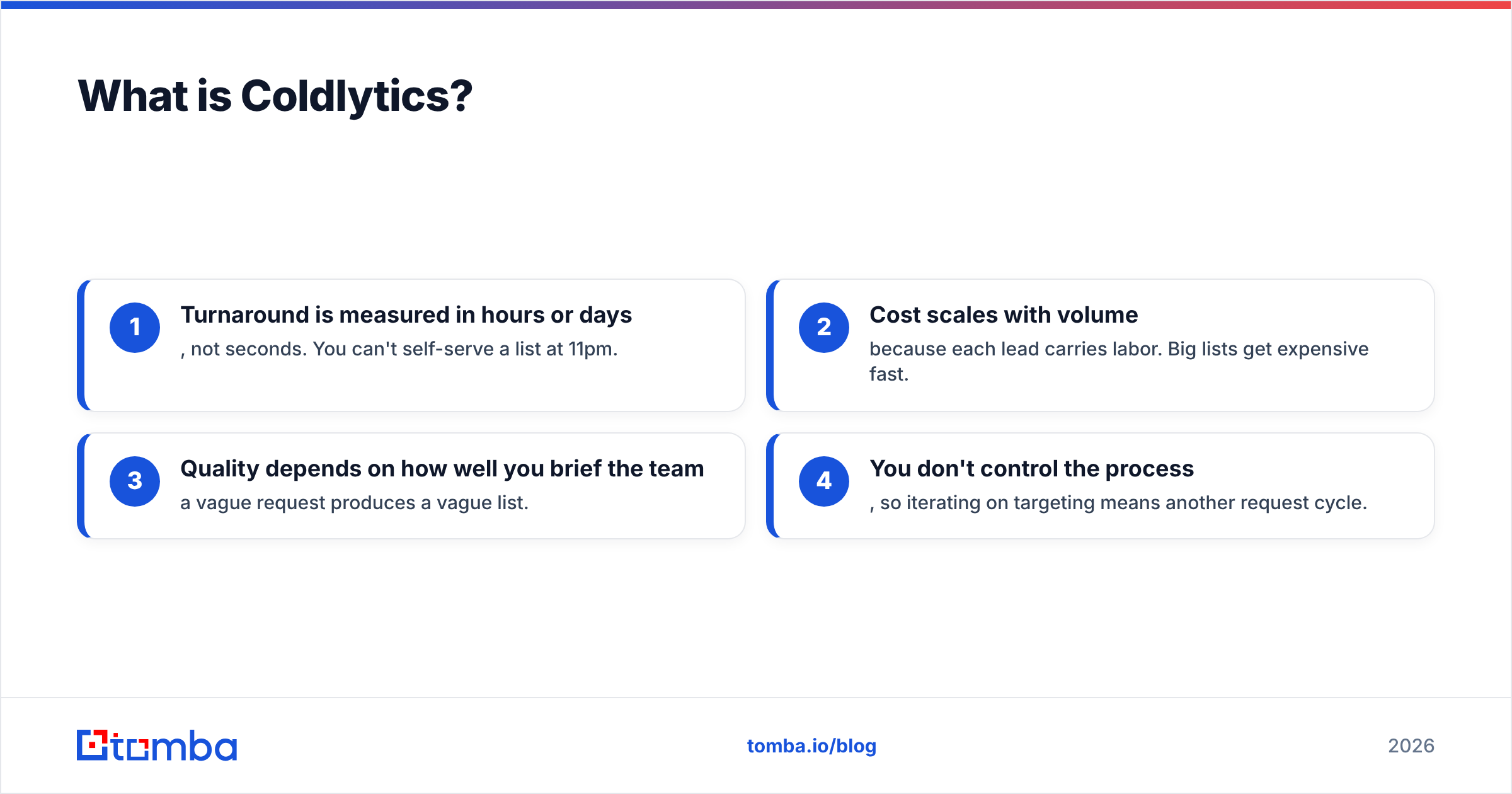Click 'a vague request produces a vague list' text

pyautogui.click(x=354, y=503)
